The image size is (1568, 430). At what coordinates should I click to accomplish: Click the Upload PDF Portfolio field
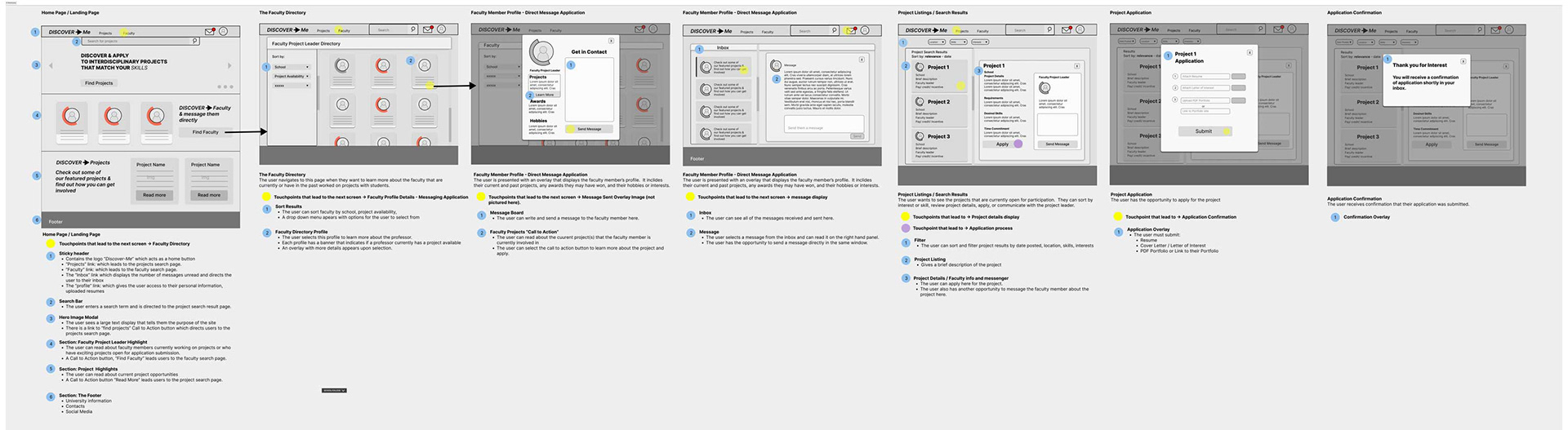pyautogui.click(x=1205, y=100)
